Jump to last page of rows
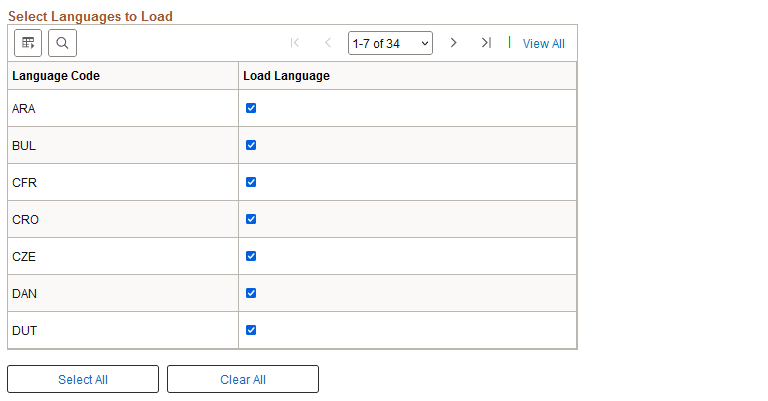 pyautogui.click(x=486, y=43)
